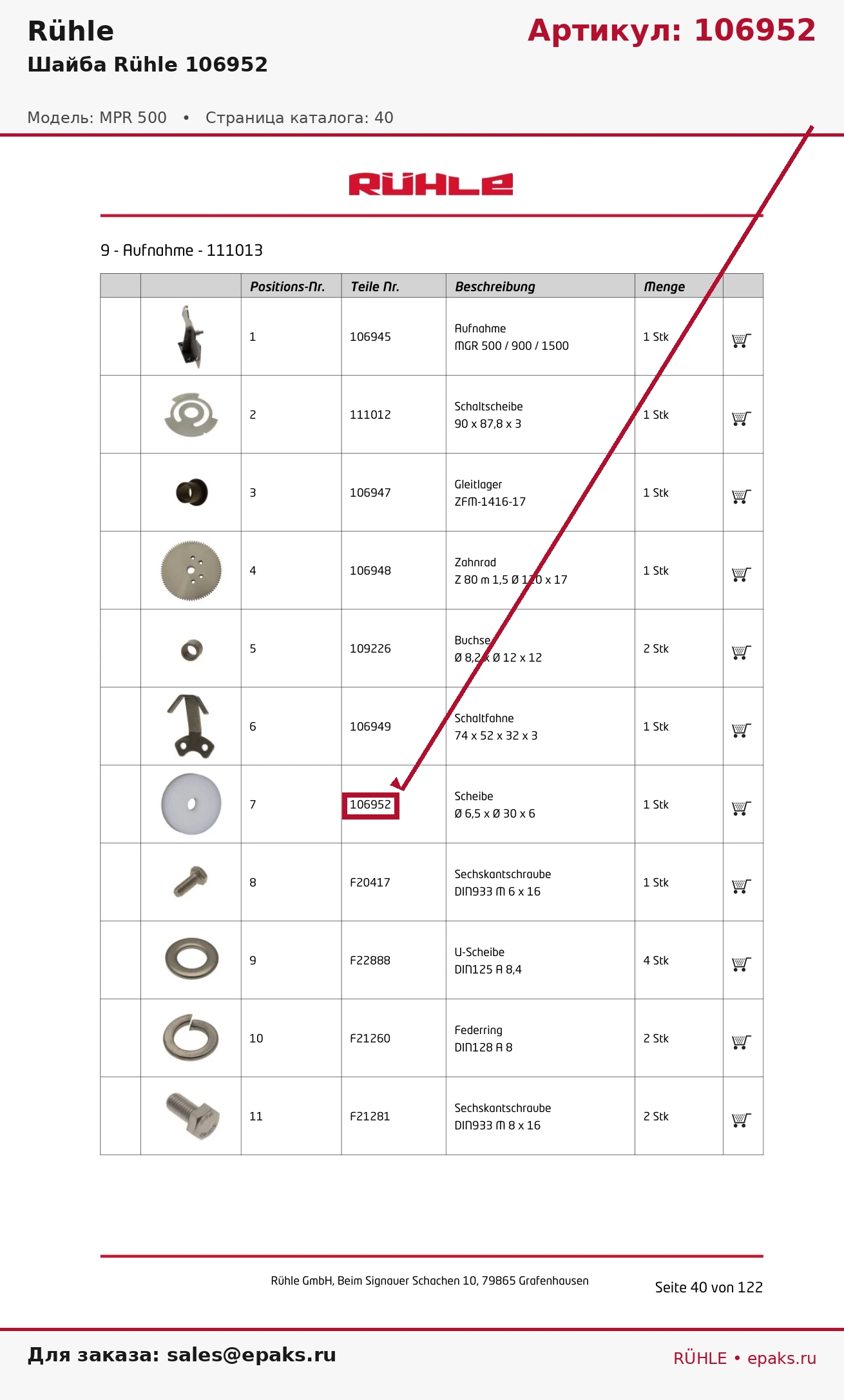Image resolution: width=844 pixels, height=1400 pixels.
Task: Click the cart icon for Aufnahme 106945
Action: tap(742, 341)
